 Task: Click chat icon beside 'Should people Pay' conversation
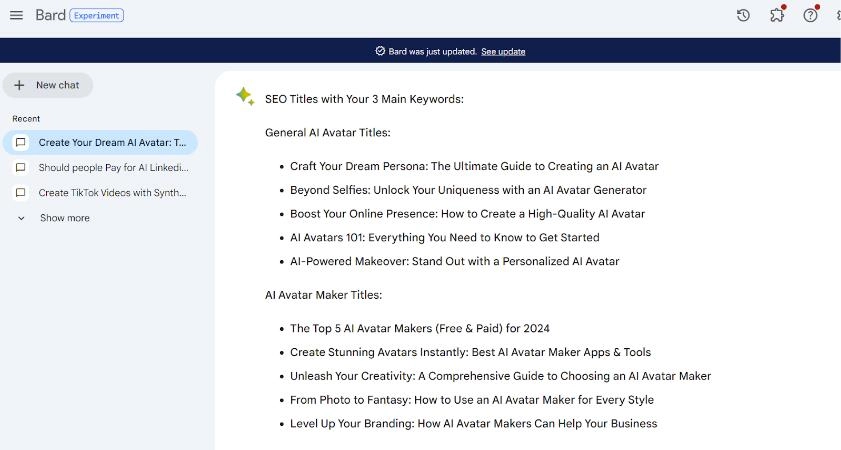[x=21, y=168]
